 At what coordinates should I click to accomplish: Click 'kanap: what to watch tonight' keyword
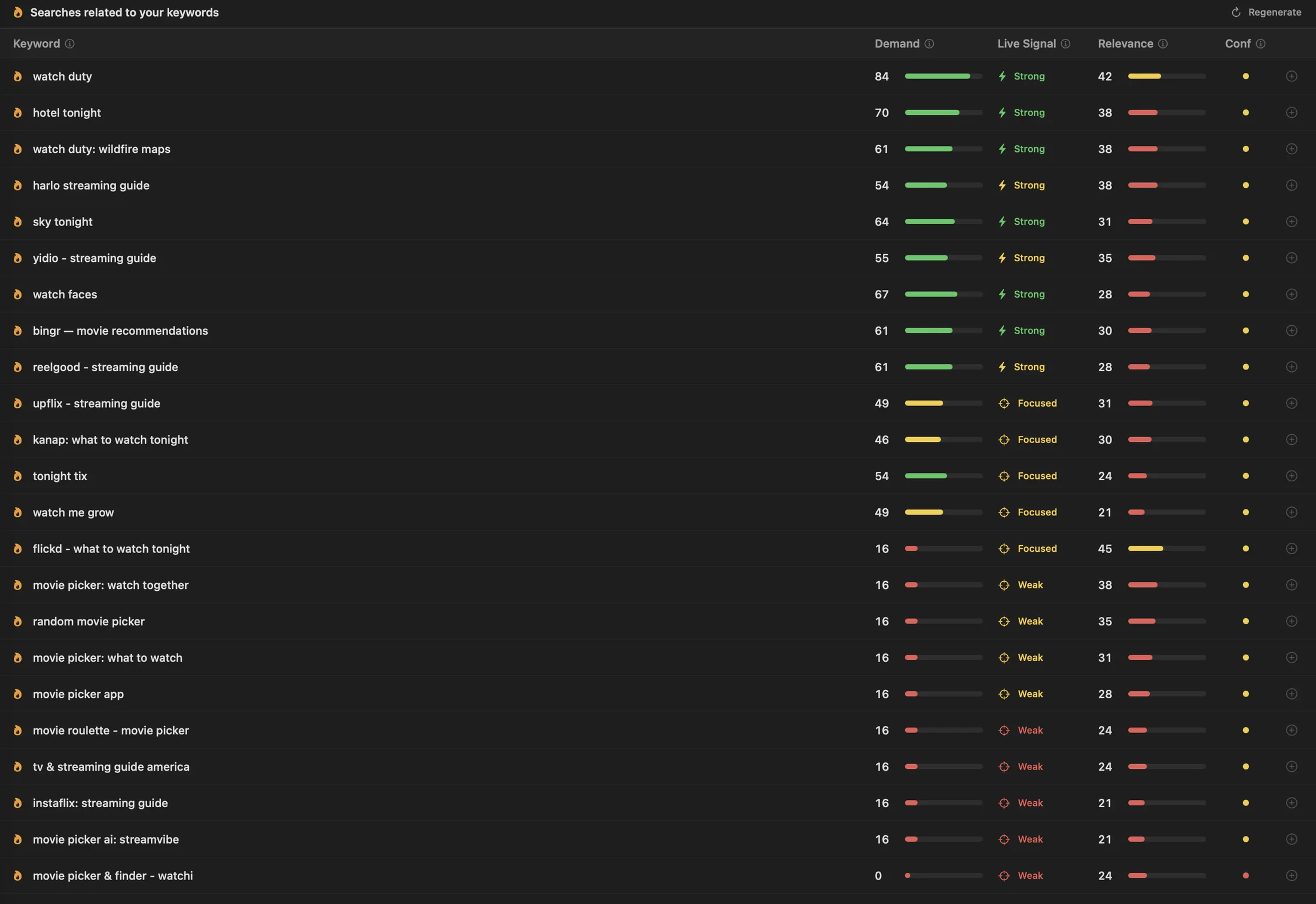pyautogui.click(x=110, y=439)
